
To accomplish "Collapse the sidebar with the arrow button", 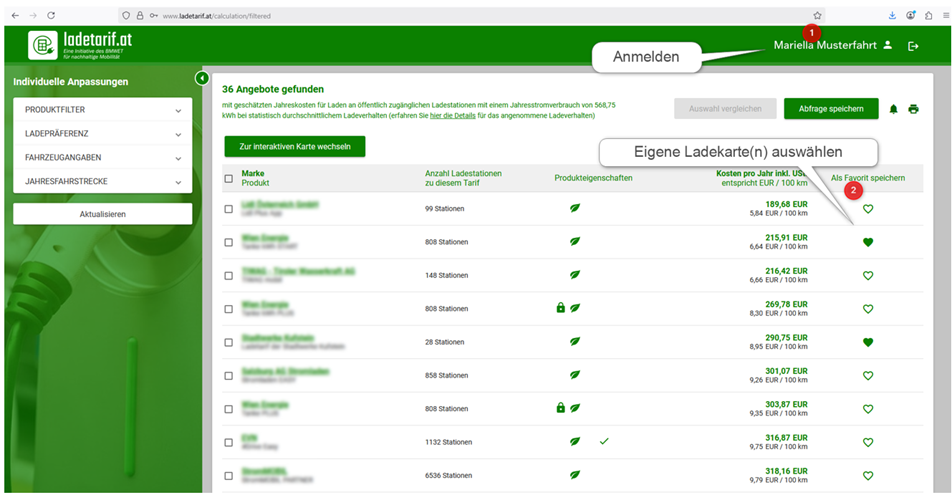I will point(201,78).
